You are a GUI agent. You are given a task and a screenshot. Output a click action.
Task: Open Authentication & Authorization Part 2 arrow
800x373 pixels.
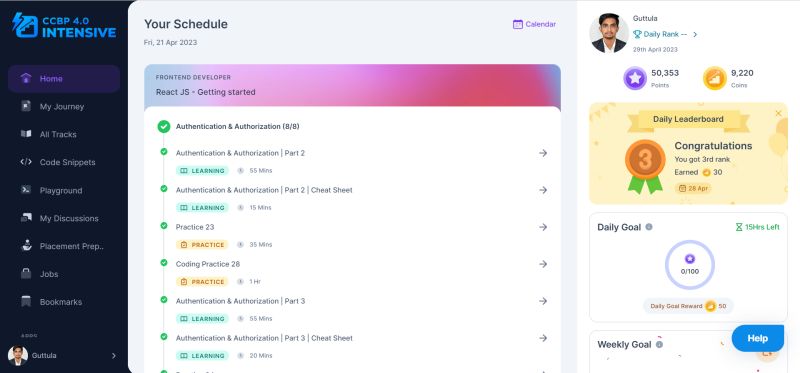point(543,153)
